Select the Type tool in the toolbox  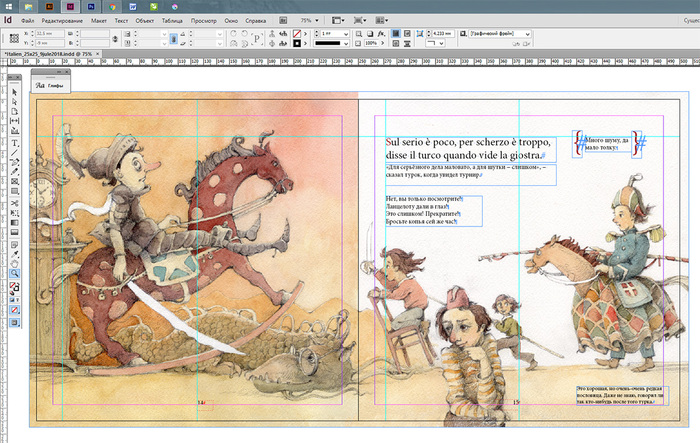point(15,142)
